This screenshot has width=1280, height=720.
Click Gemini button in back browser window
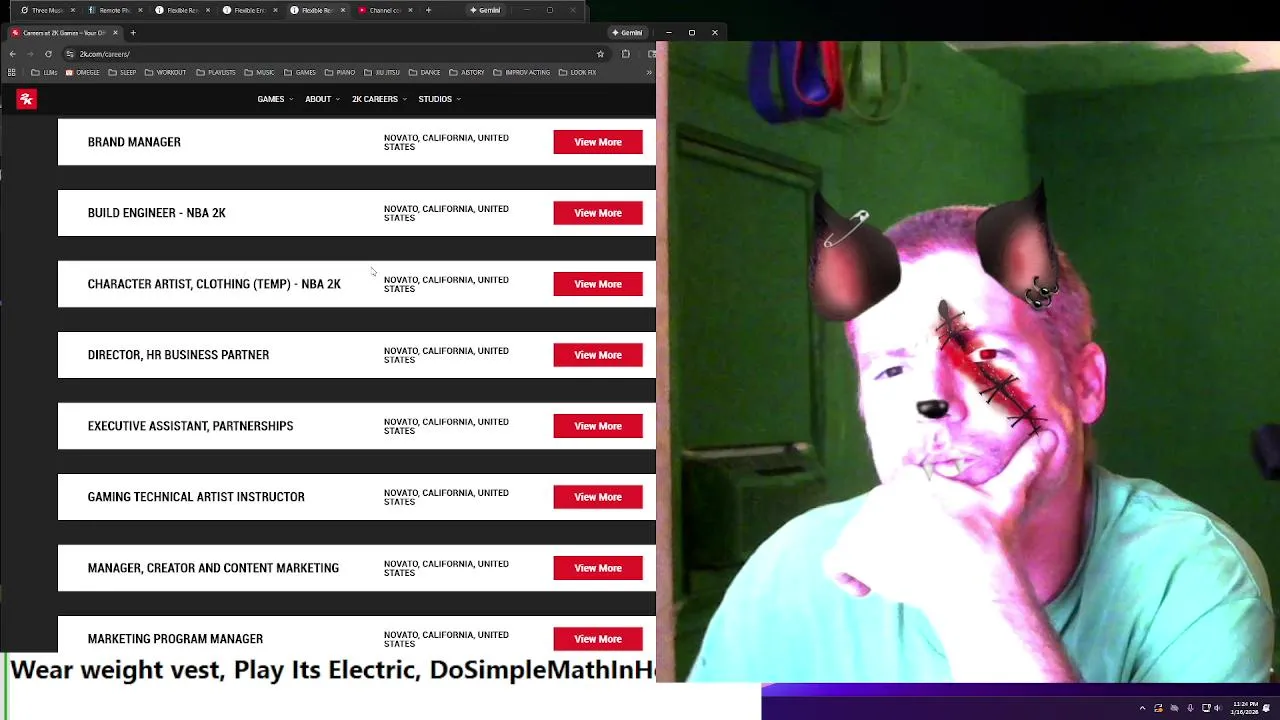click(x=485, y=10)
